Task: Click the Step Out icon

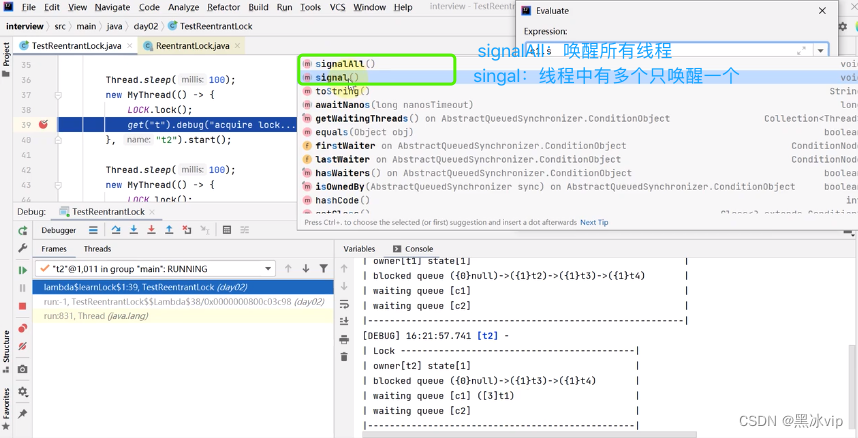Action: pos(169,230)
